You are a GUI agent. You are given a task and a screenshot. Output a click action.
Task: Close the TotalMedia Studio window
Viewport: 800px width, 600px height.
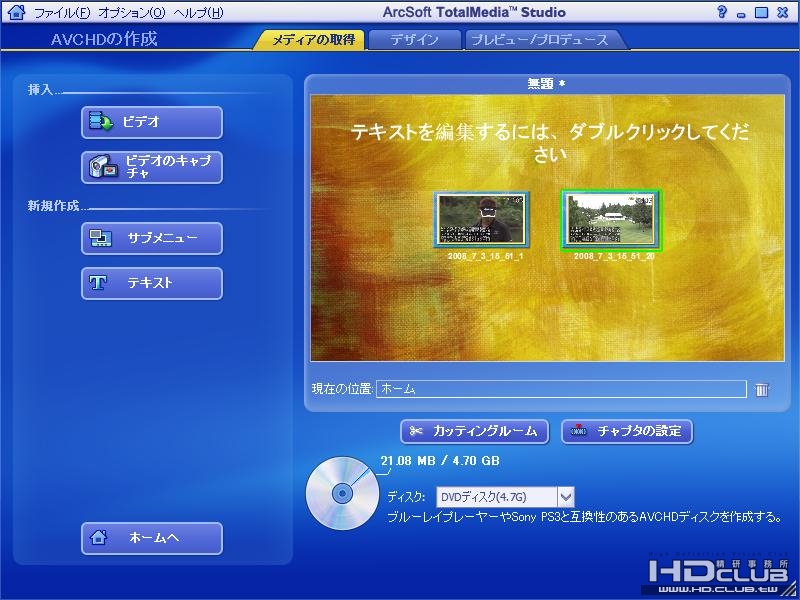click(782, 12)
